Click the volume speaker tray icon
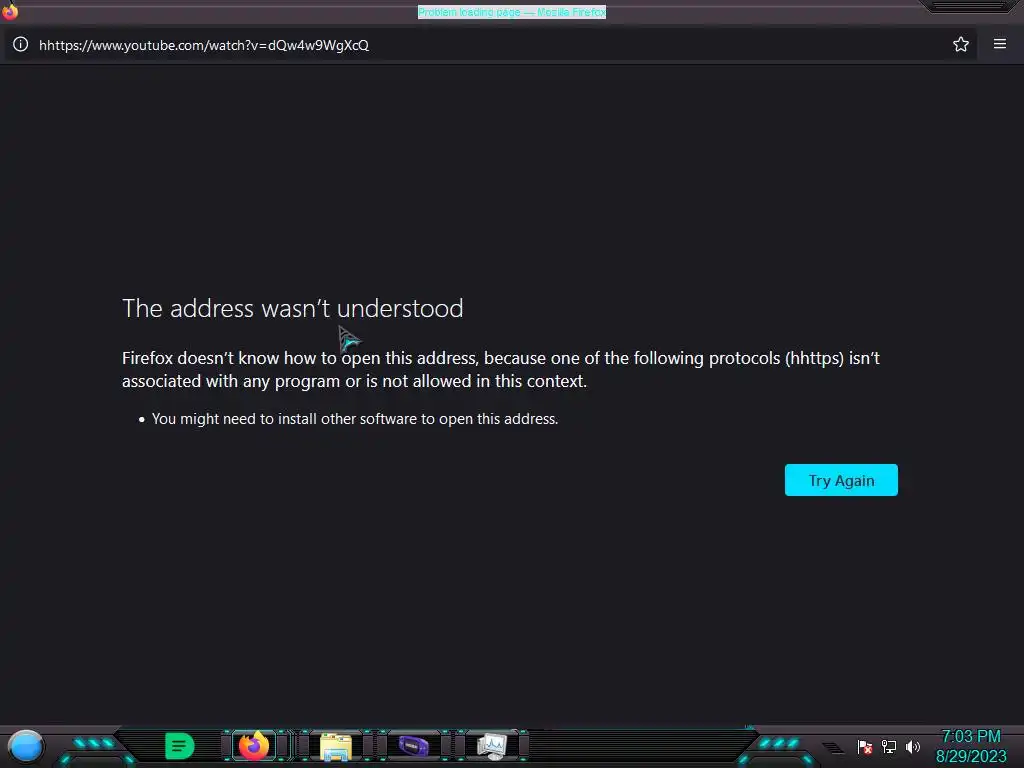The width and height of the screenshot is (1024, 768). click(x=913, y=746)
